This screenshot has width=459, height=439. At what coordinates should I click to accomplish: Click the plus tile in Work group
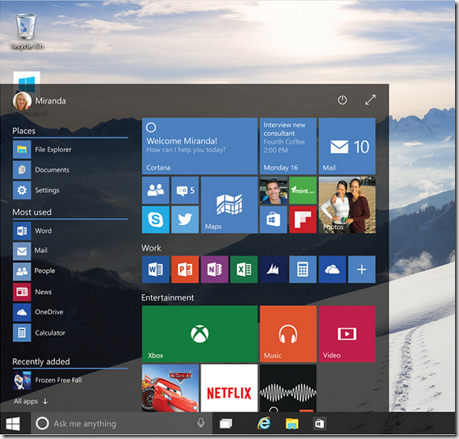coord(362,269)
